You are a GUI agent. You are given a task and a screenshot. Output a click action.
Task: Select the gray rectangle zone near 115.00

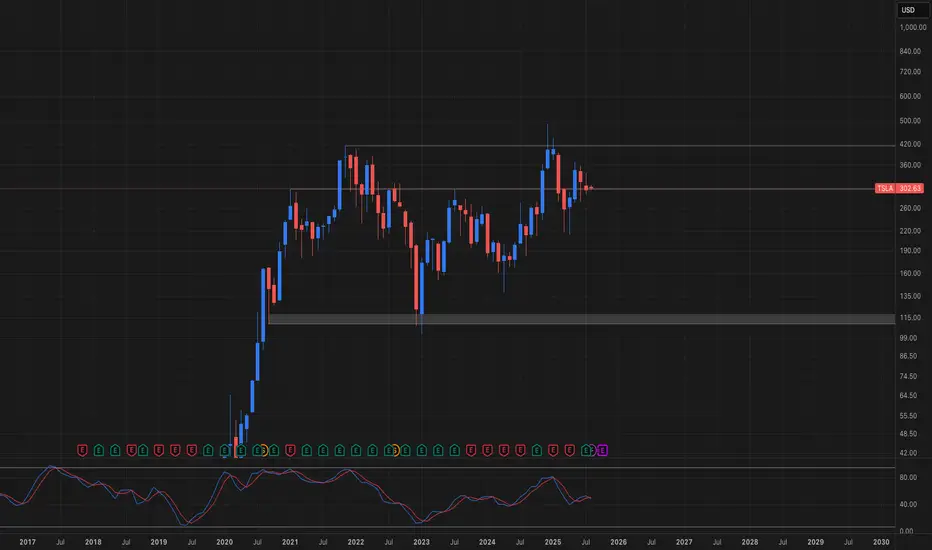pos(581,319)
